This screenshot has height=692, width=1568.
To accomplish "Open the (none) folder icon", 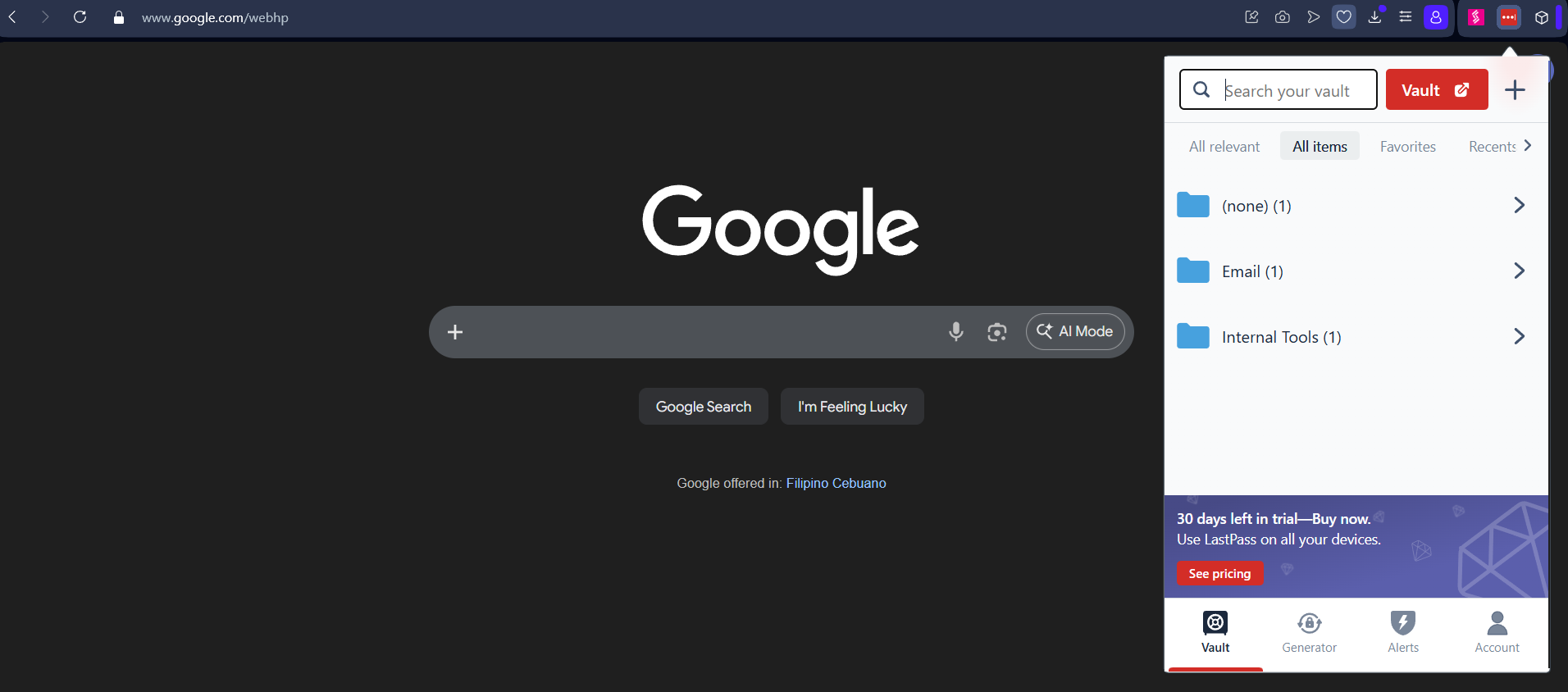I will 1193,205.
